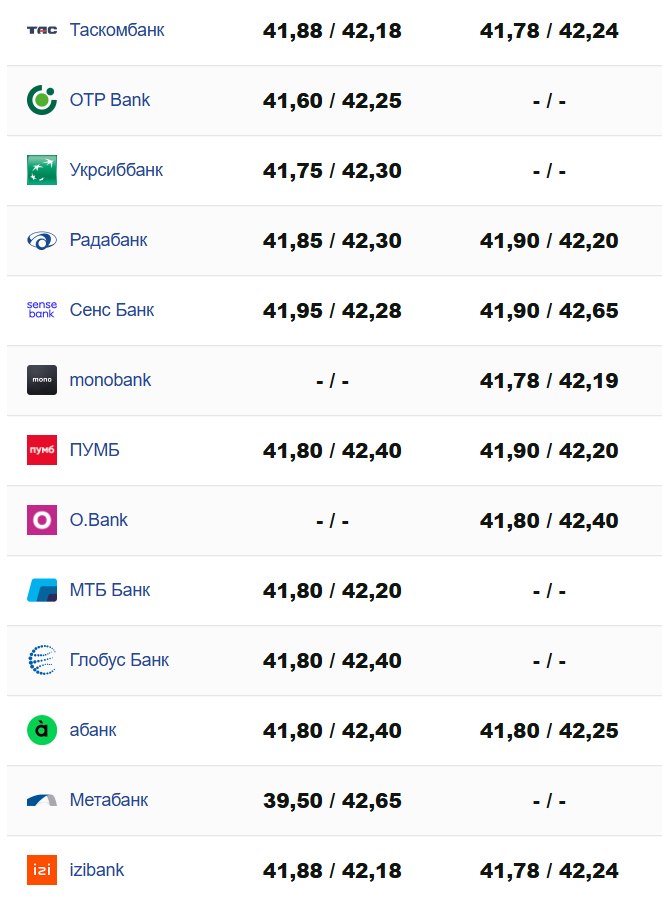Select Метабанк rate 39,50 / 42,65
This screenshot has width=662, height=903.
[332, 801]
